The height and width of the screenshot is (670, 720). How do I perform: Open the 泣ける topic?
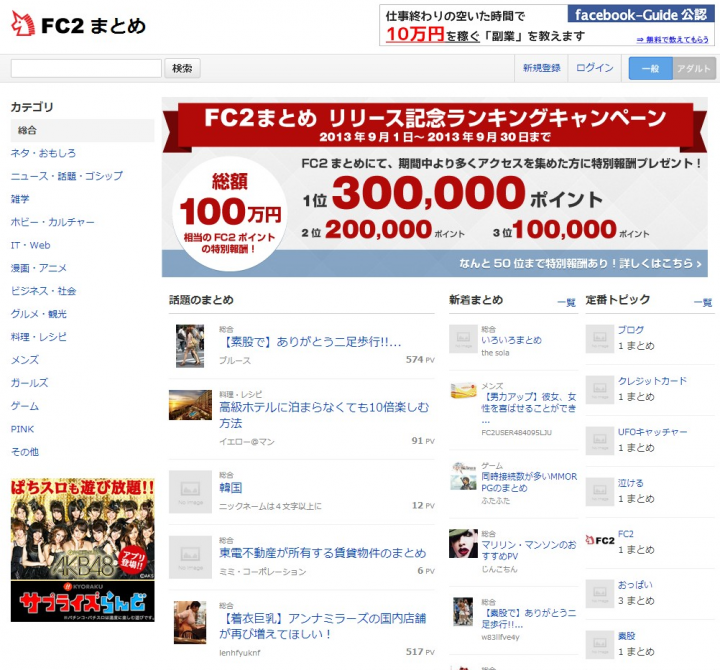pyautogui.click(x=630, y=483)
